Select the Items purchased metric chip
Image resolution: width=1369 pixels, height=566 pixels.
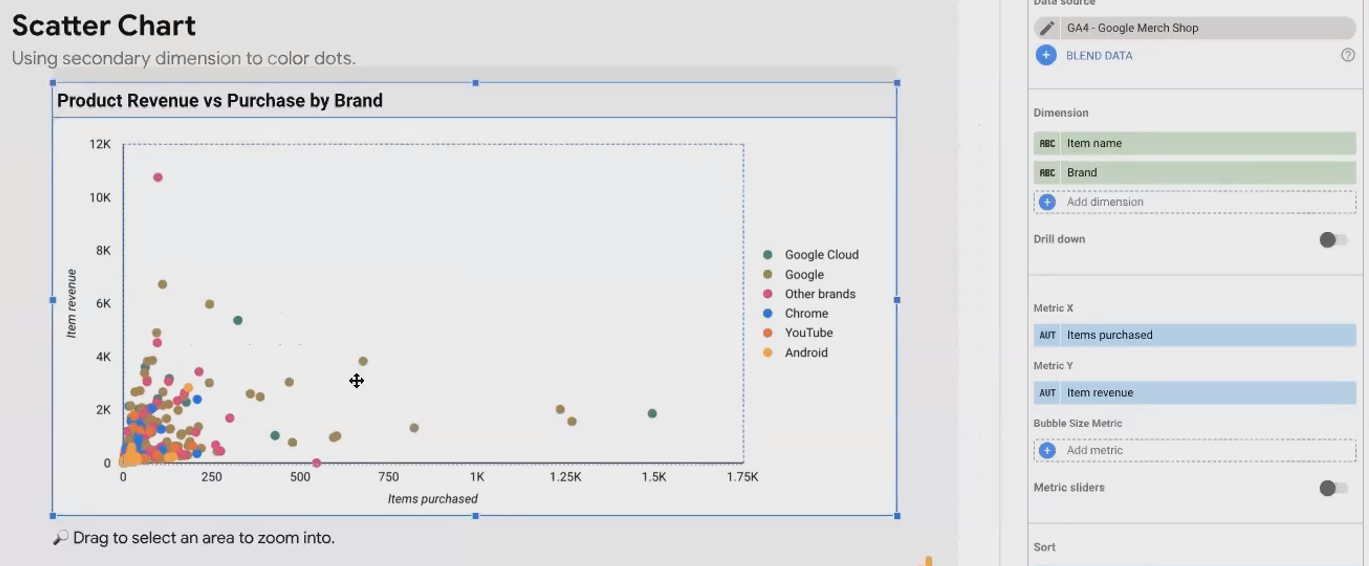point(1195,335)
